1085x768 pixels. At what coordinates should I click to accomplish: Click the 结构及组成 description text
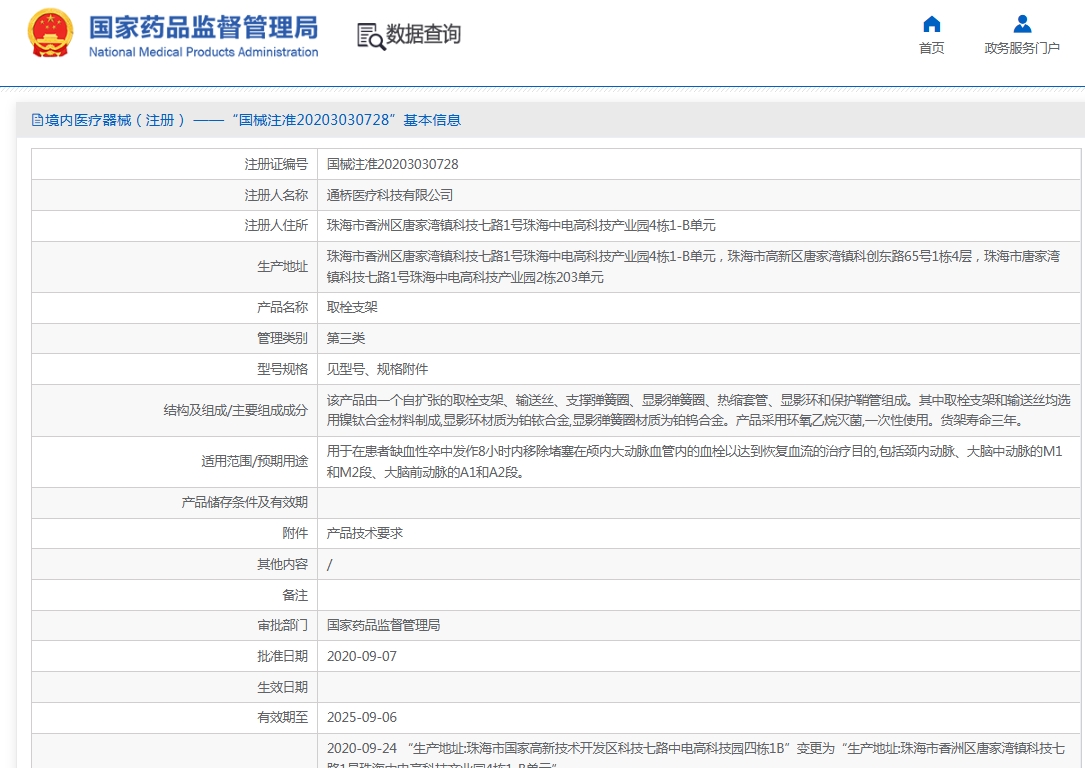pos(698,410)
